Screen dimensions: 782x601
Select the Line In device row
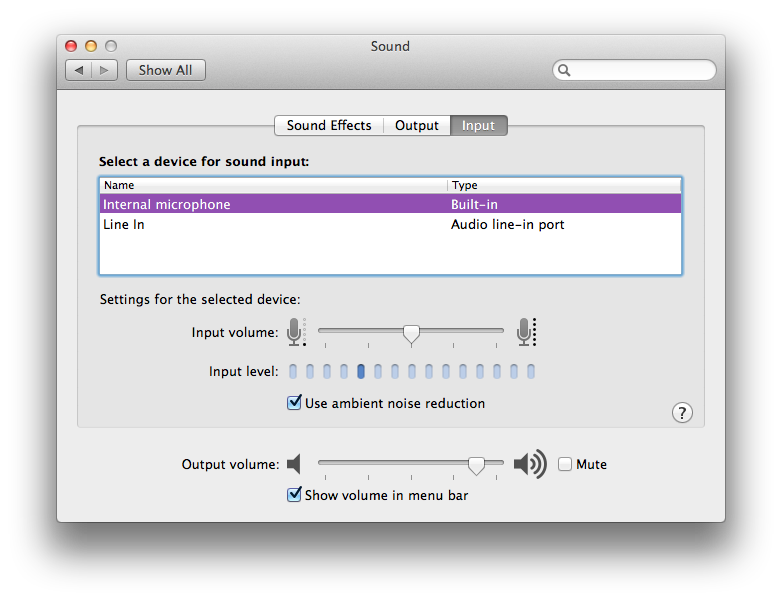pyautogui.click(x=391, y=224)
